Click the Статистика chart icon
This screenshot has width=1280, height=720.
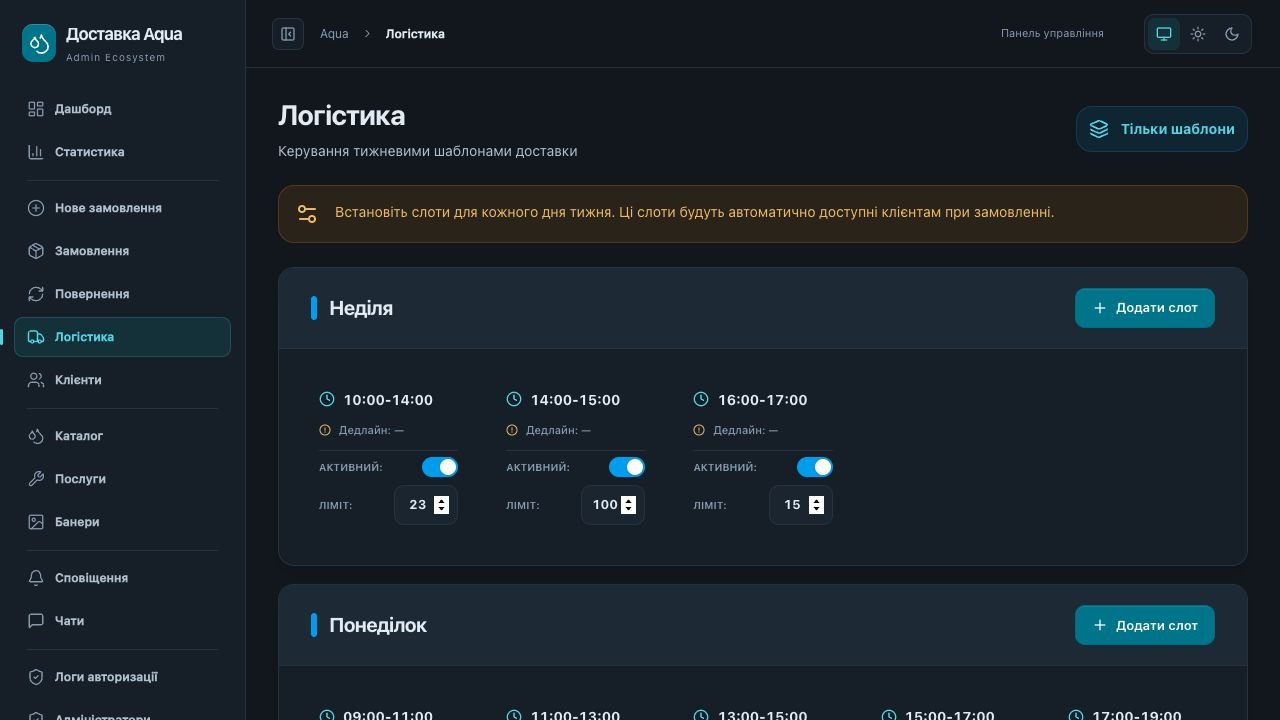pyautogui.click(x=36, y=152)
